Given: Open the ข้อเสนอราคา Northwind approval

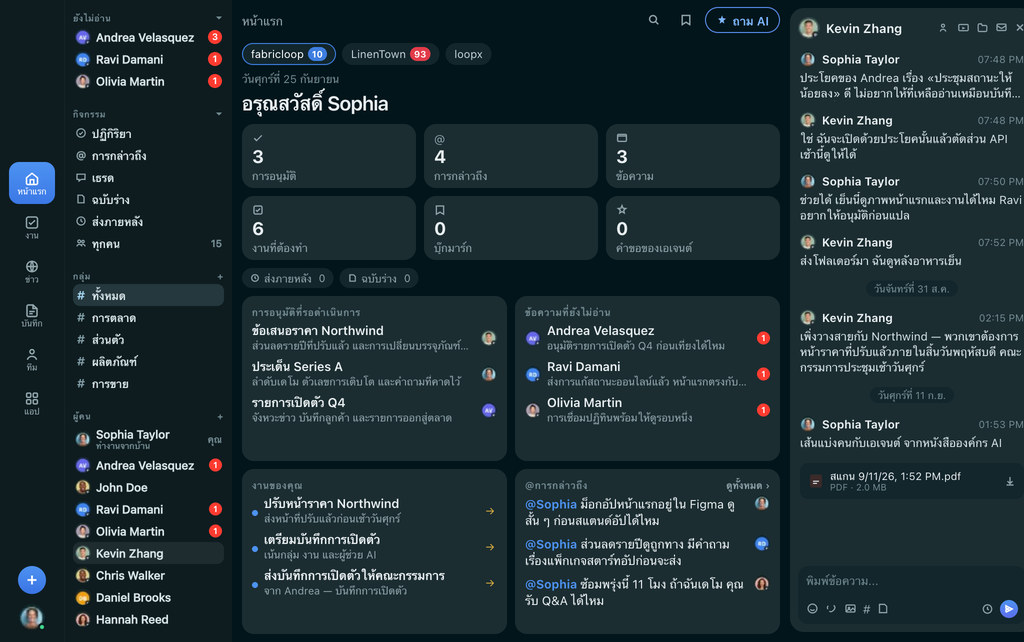Looking at the screenshot, I should pos(374,338).
